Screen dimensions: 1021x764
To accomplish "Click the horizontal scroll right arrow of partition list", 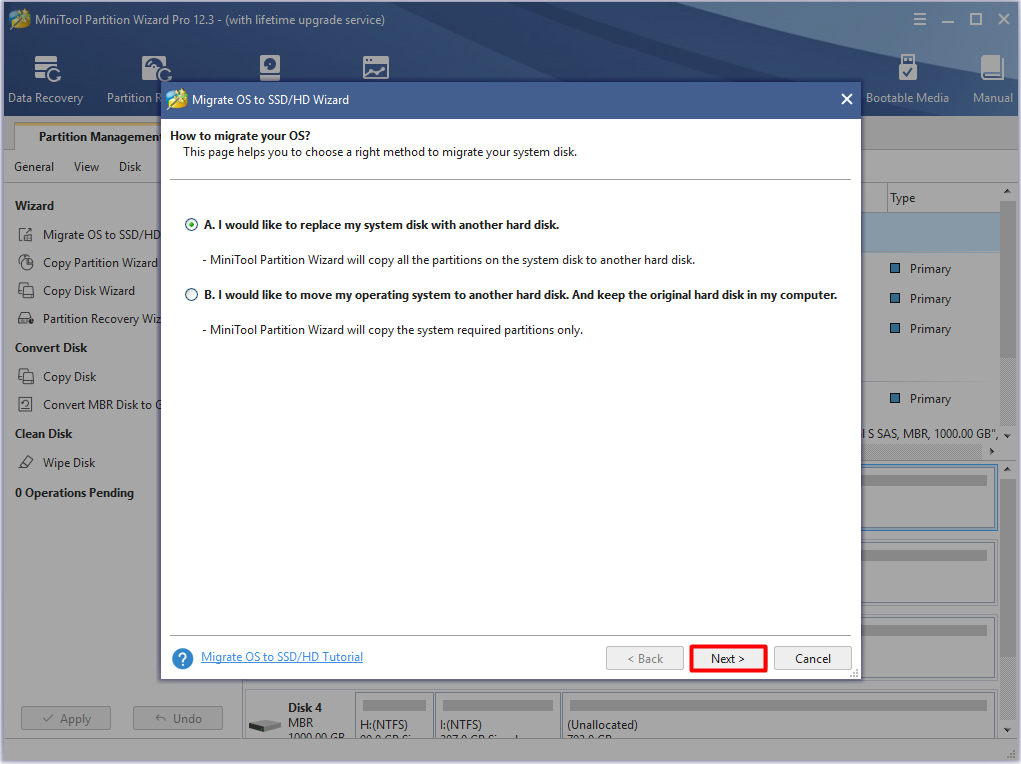I will point(992,451).
